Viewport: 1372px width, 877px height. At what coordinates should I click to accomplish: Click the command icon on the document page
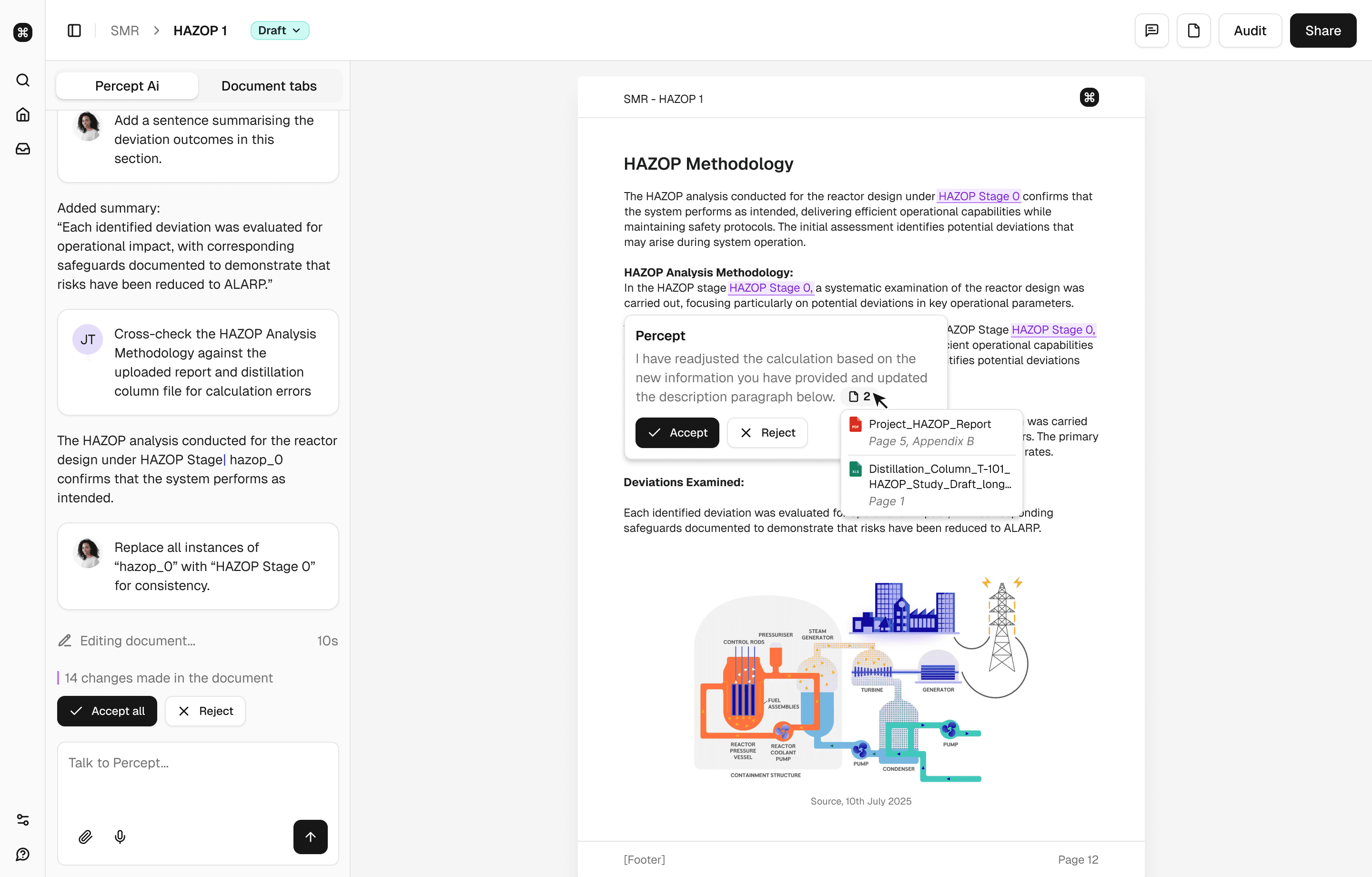tap(1090, 97)
